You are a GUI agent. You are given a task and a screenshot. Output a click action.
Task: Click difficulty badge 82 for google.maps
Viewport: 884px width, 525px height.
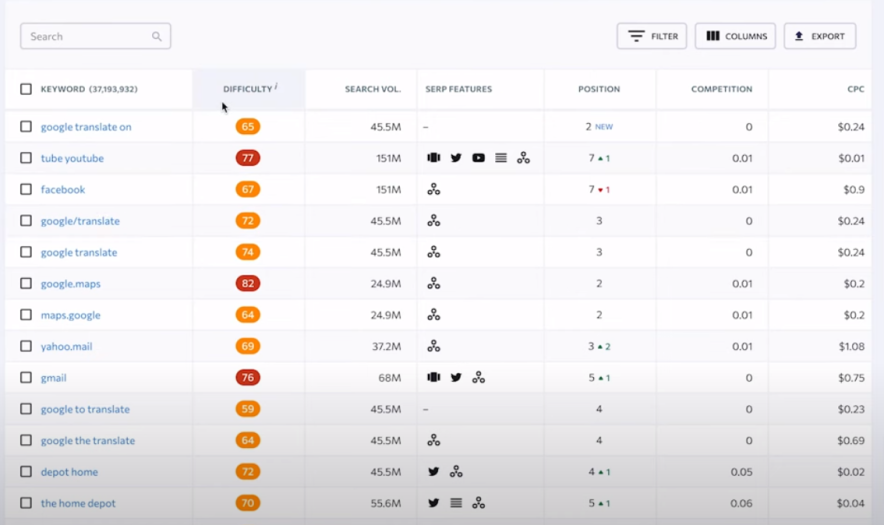pos(248,284)
